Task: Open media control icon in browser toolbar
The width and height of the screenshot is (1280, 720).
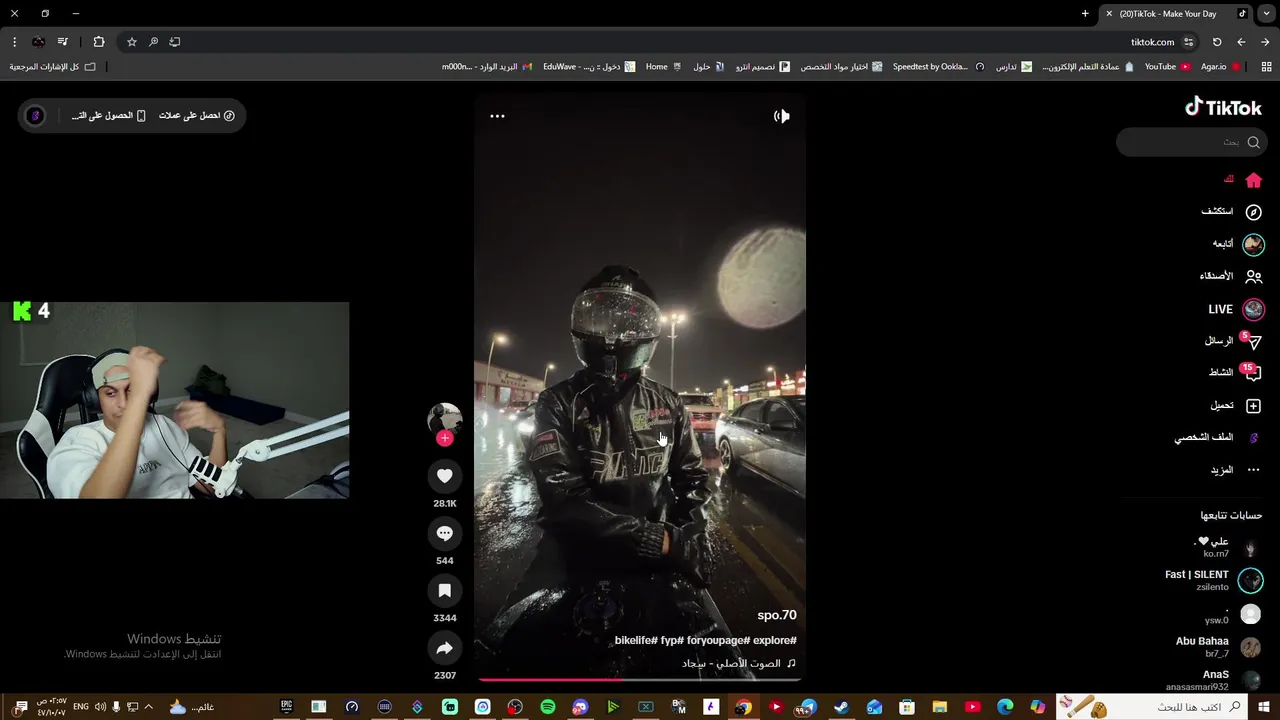Action: point(63,42)
